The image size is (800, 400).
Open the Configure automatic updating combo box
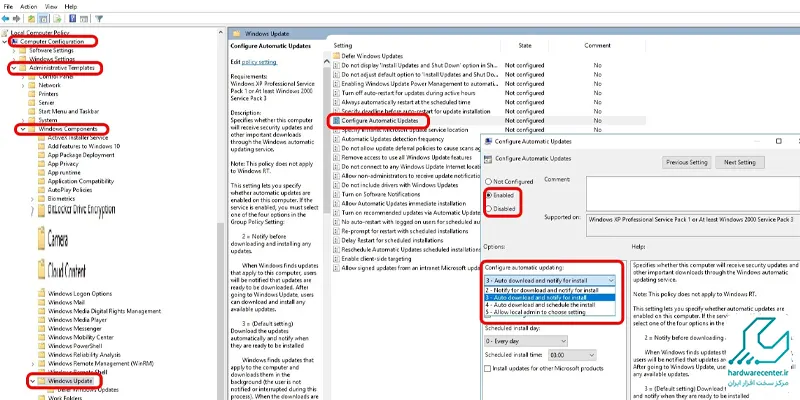click(x=550, y=281)
